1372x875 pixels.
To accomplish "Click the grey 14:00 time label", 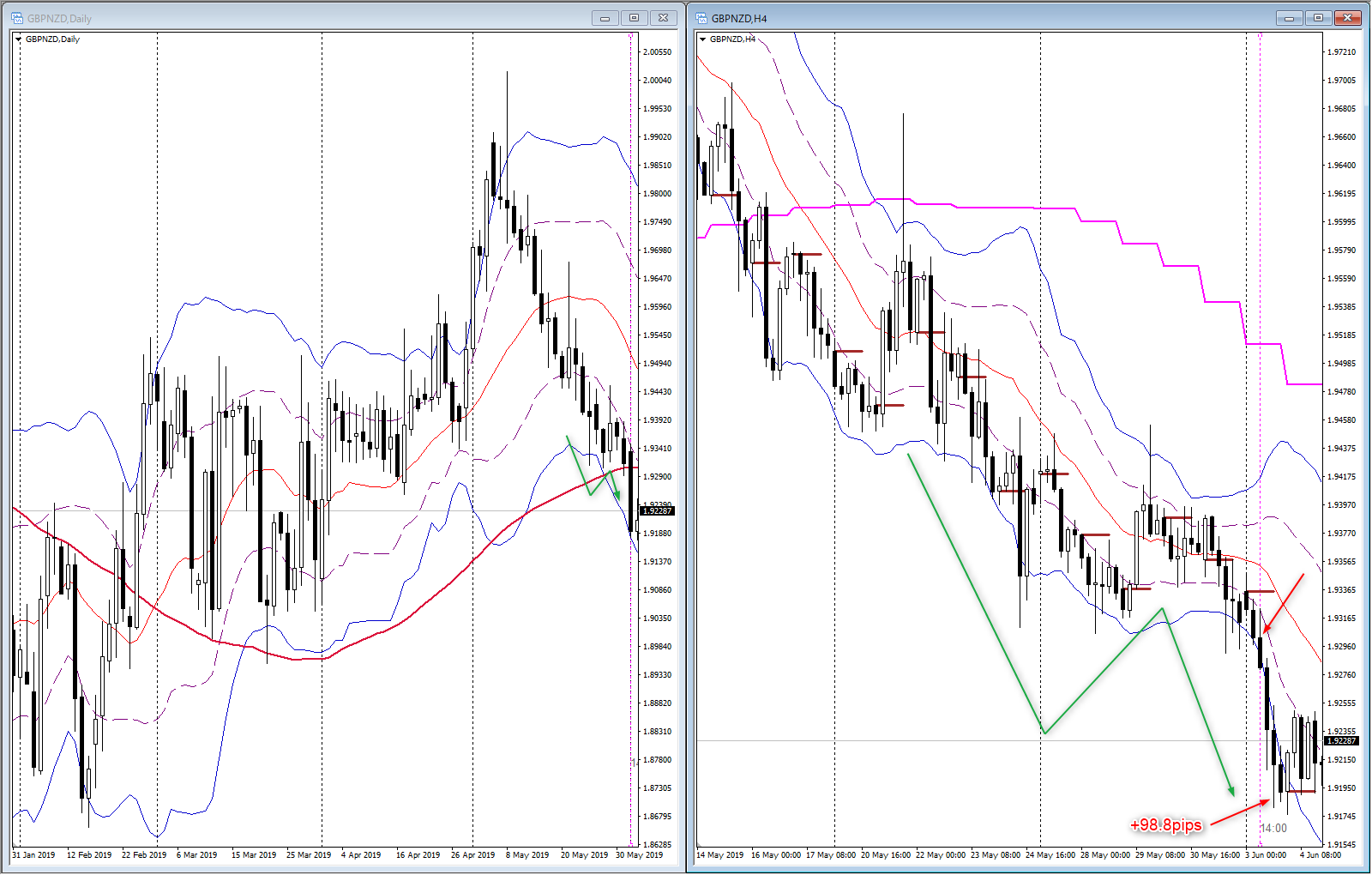I will pos(1273,828).
